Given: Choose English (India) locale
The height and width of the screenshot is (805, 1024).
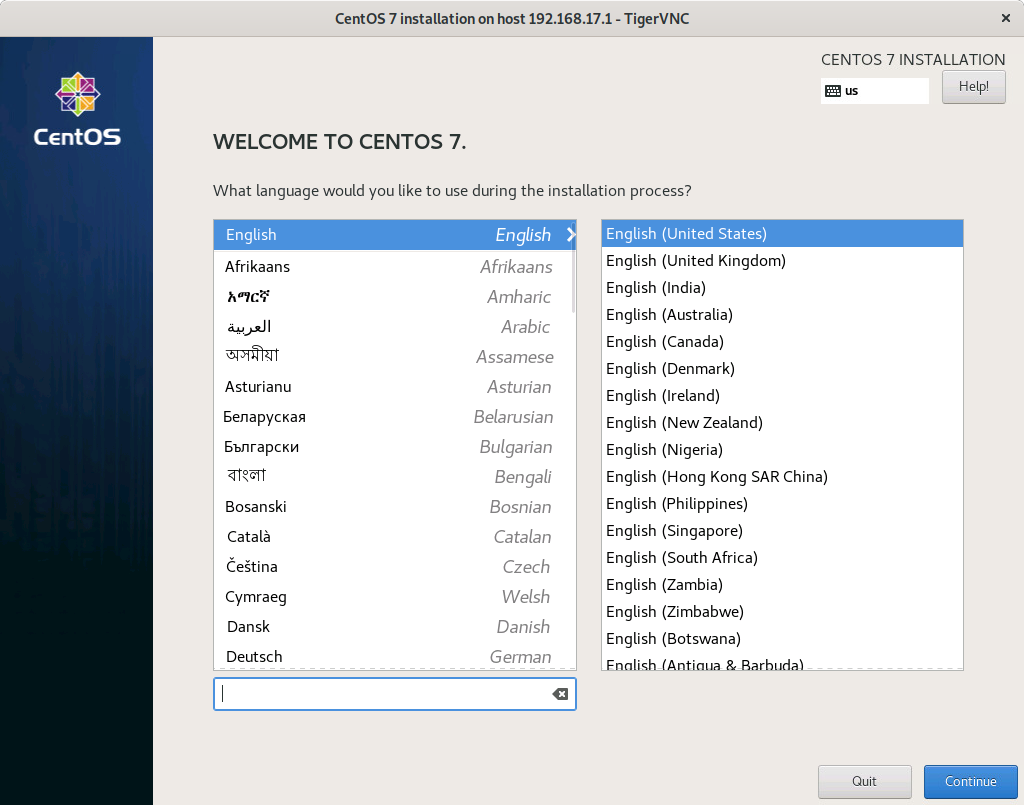Looking at the screenshot, I should [782, 287].
